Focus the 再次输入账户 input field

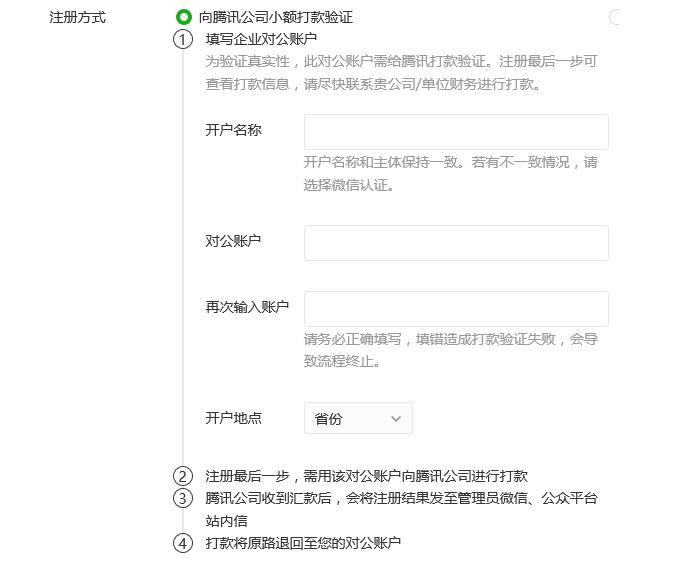click(456, 309)
